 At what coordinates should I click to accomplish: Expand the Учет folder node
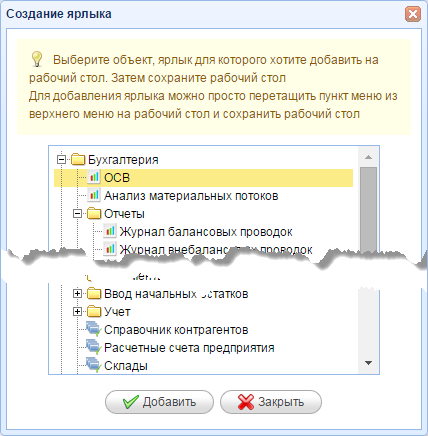[x=77, y=312]
